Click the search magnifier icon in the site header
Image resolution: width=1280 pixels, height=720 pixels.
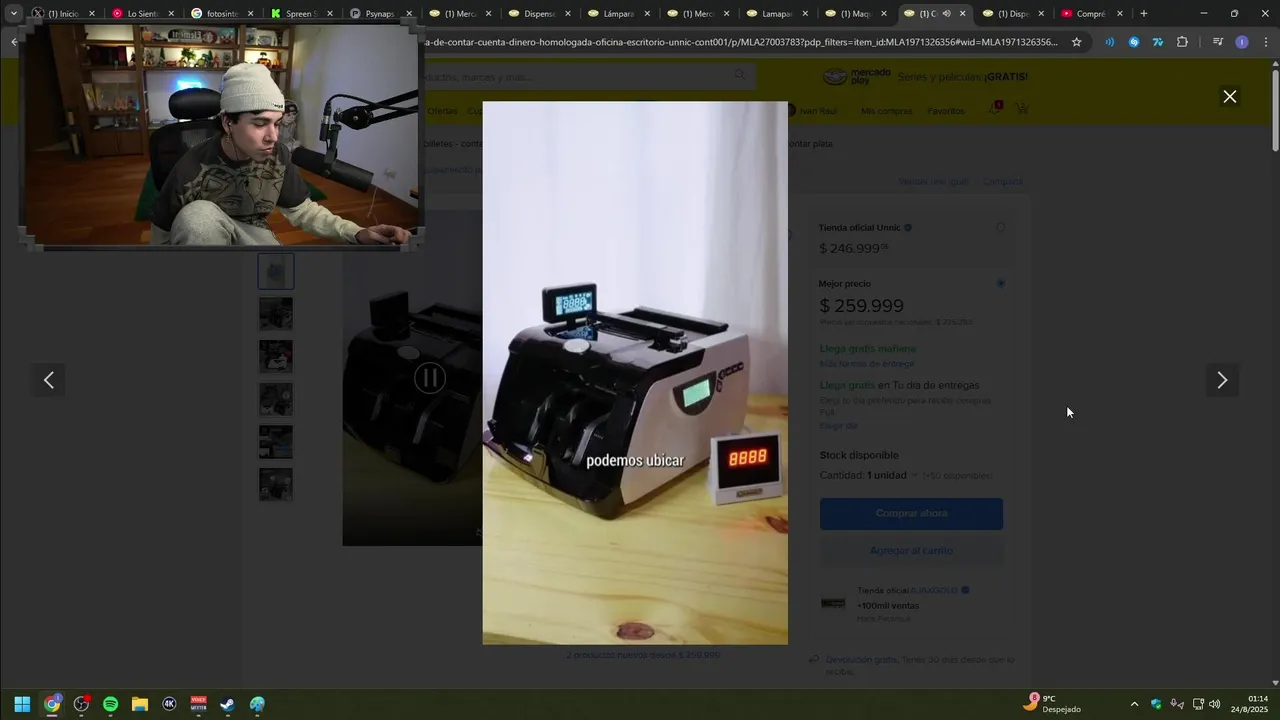740,75
